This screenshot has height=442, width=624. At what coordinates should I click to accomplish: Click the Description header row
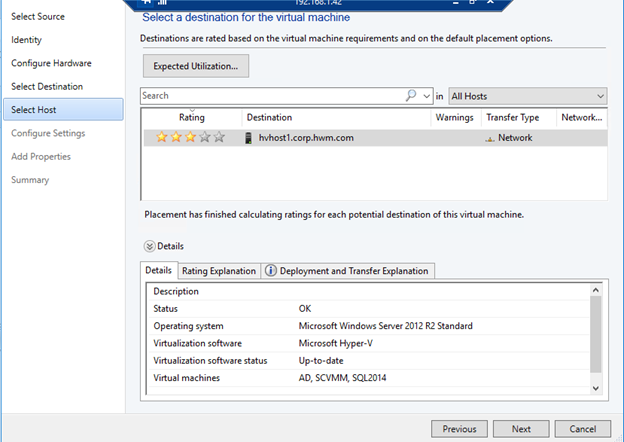coord(368,291)
